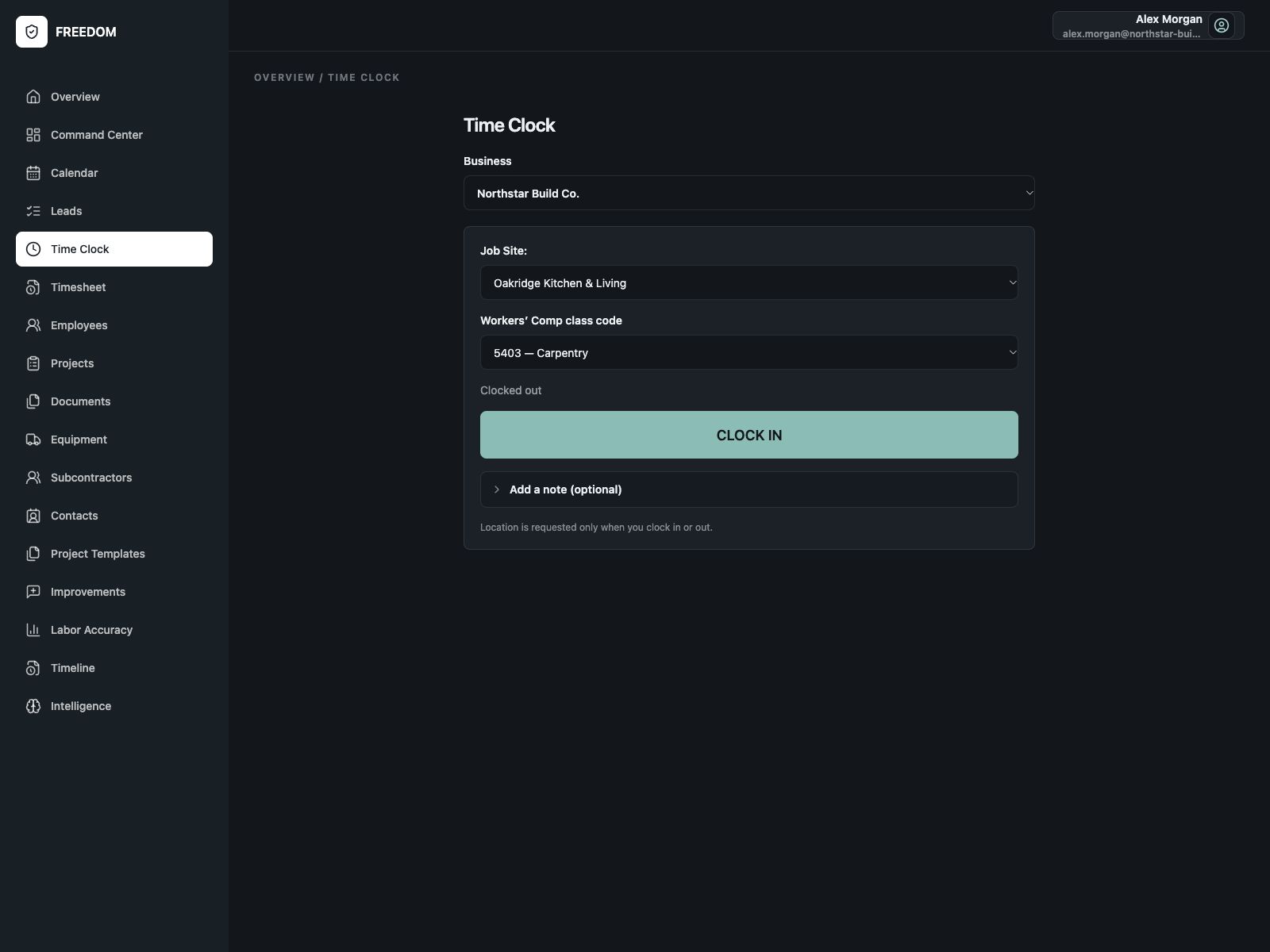The height and width of the screenshot is (952, 1270).
Task: Open the Job Site dropdown
Action: [749, 282]
